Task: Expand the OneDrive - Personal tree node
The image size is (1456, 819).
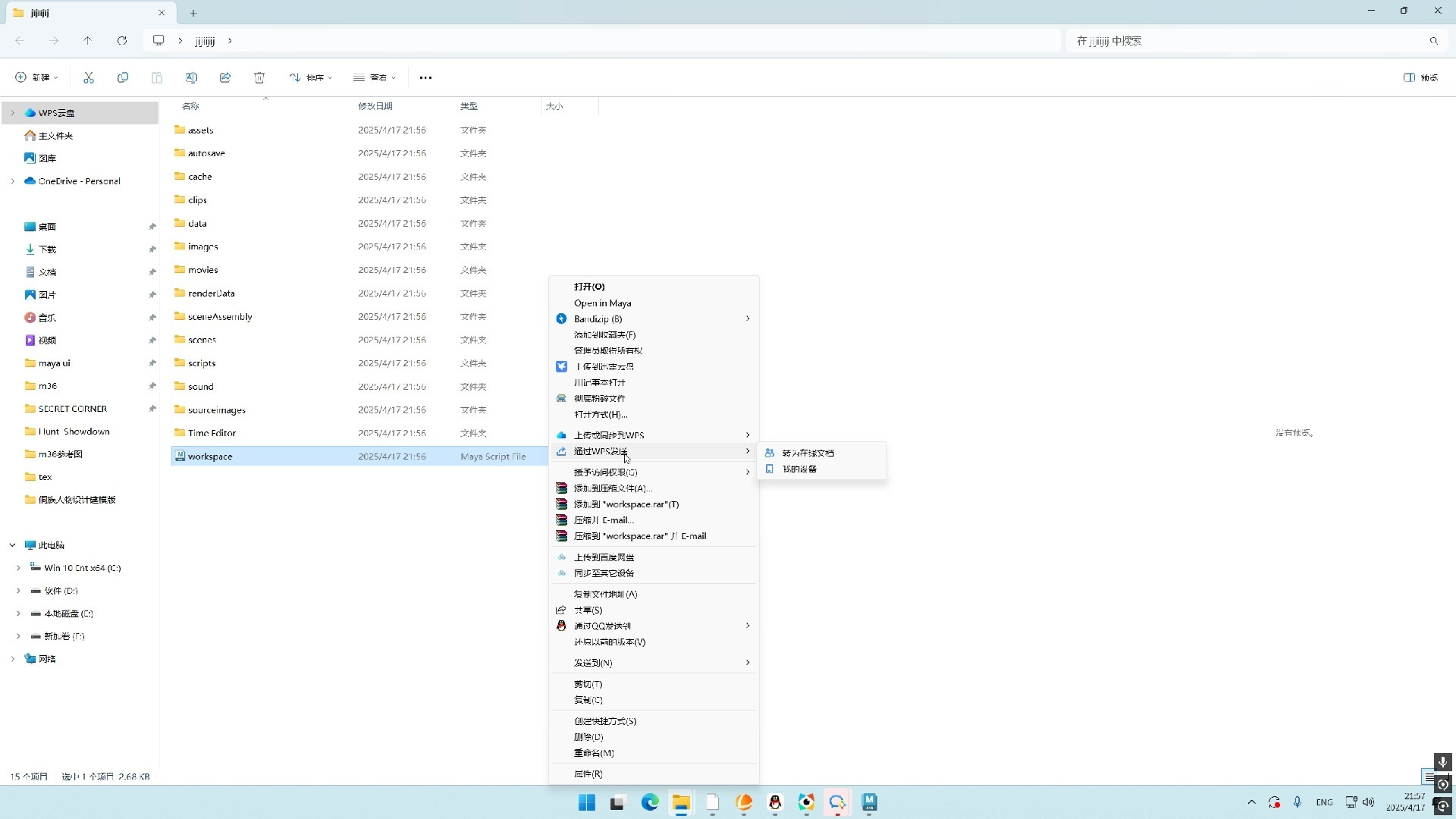Action: (x=13, y=181)
